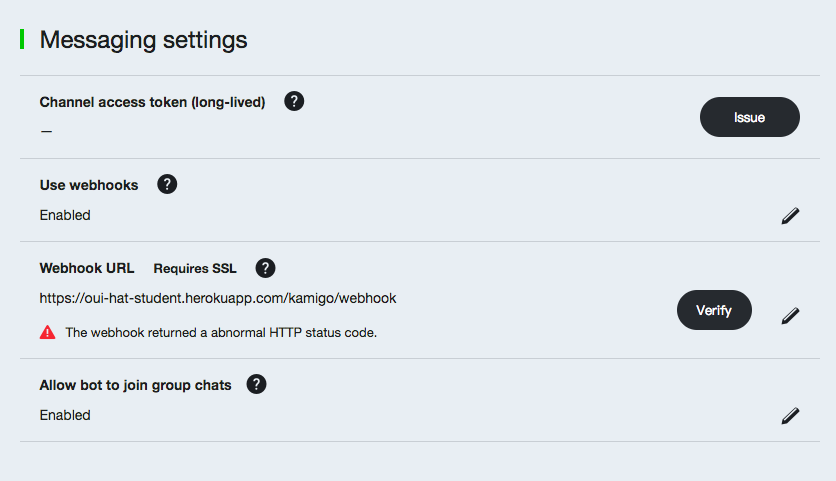Viewport: 836px width, 481px height.
Task: Click the Webhook URL label
Action: pyautogui.click(x=87, y=268)
